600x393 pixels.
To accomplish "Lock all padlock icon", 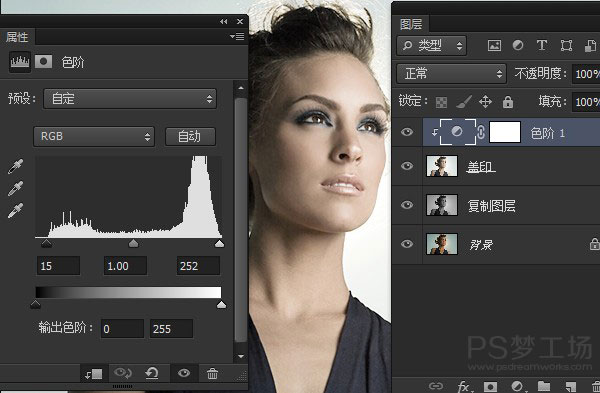I will [x=508, y=102].
